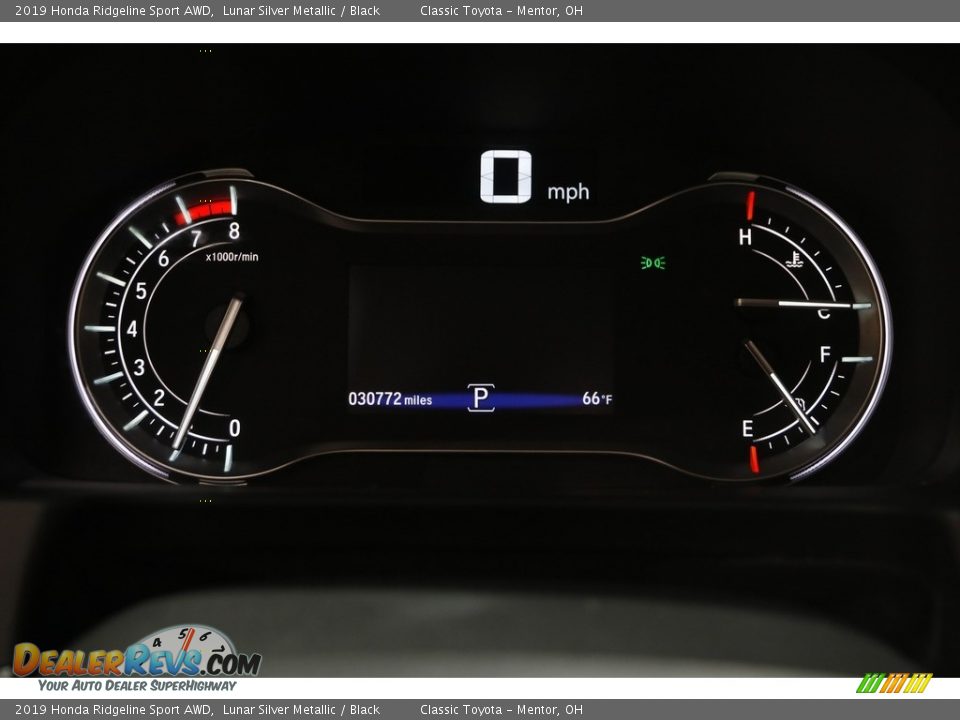
Task: Click the engine coolant temperature icon
Action: coord(794,260)
